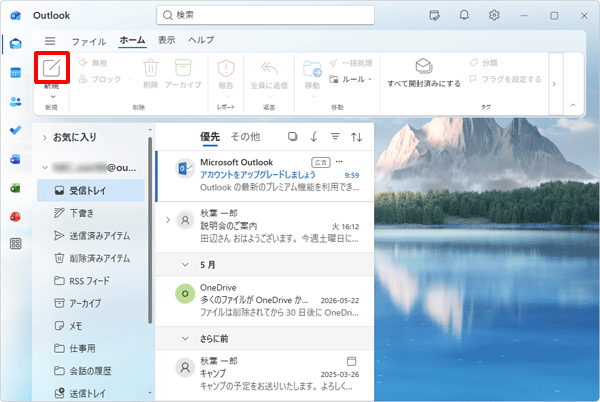Click the Move folder icon in ribbon
Image resolution: width=600 pixels, height=402 pixels.
(x=312, y=69)
